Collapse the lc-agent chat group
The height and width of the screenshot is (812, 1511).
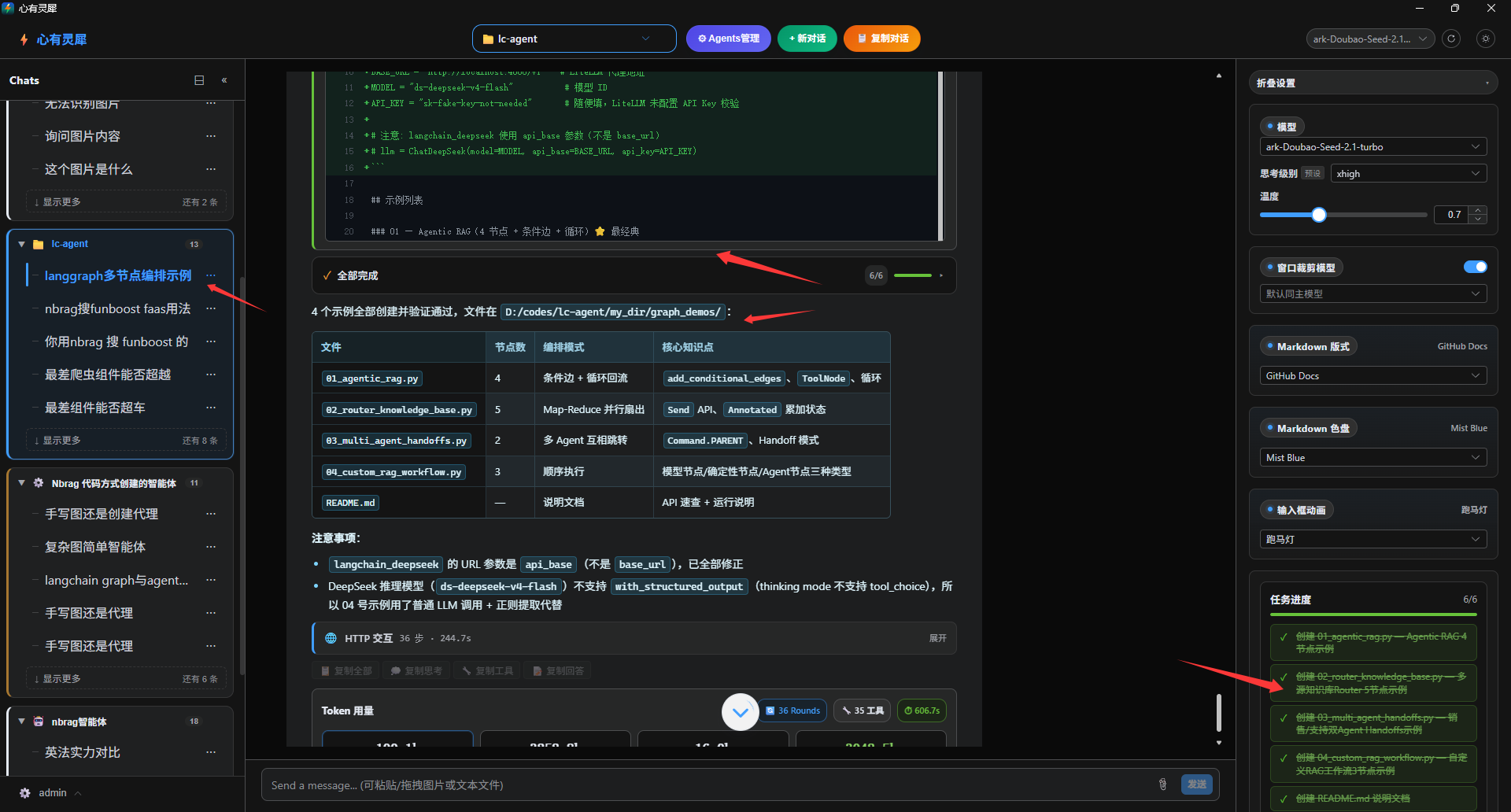(x=22, y=244)
